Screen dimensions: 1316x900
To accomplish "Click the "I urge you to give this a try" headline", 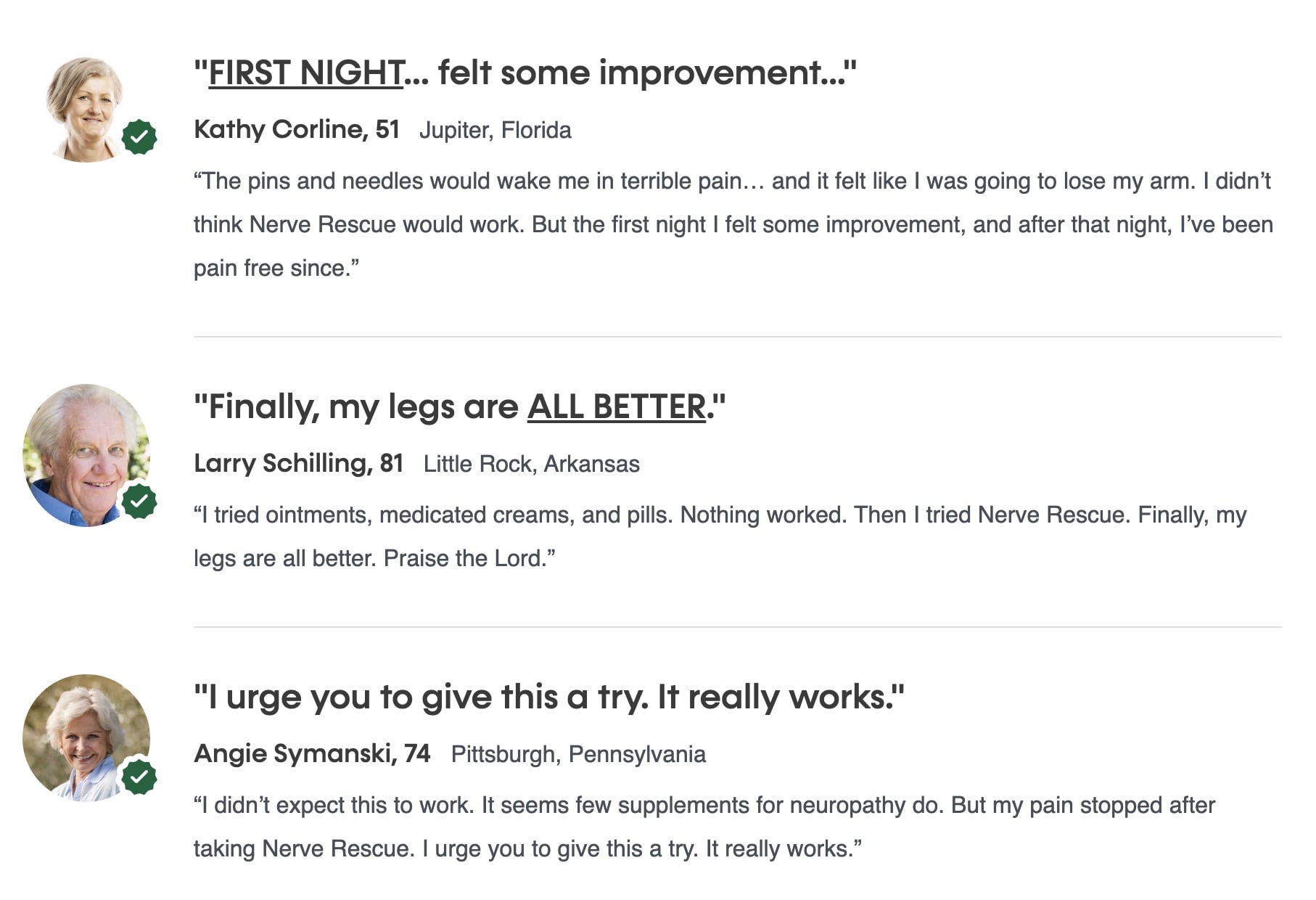I will tap(548, 697).
